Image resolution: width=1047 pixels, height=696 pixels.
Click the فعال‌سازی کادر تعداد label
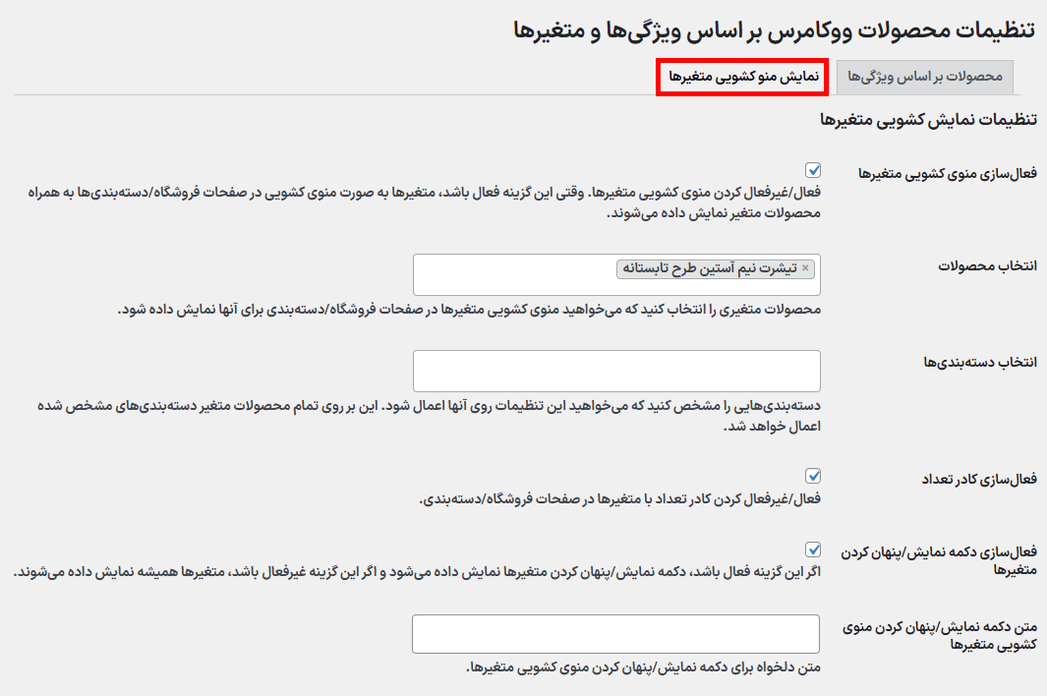click(977, 480)
